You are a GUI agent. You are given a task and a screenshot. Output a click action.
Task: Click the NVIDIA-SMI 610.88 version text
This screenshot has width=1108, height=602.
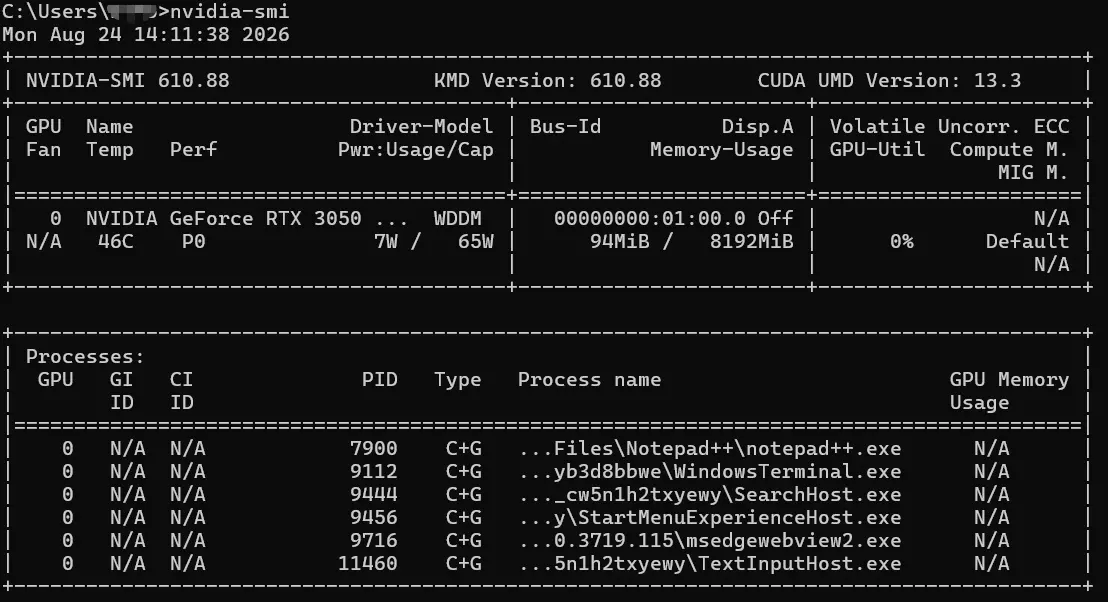(x=128, y=81)
